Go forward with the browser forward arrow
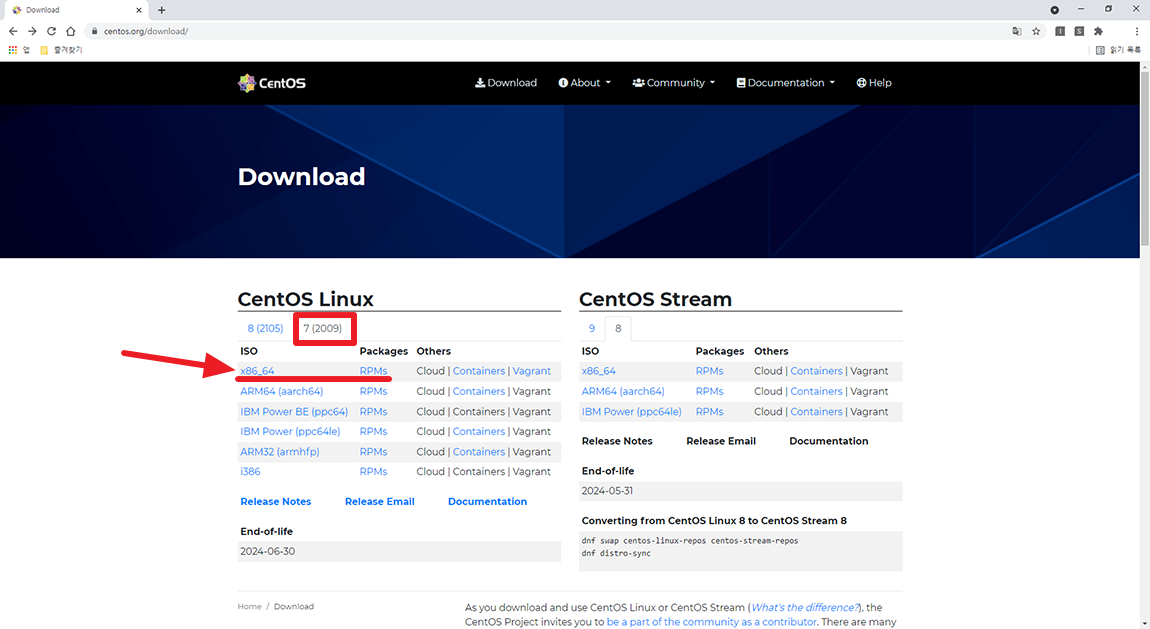 pyautogui.click(x=32, y=32)
